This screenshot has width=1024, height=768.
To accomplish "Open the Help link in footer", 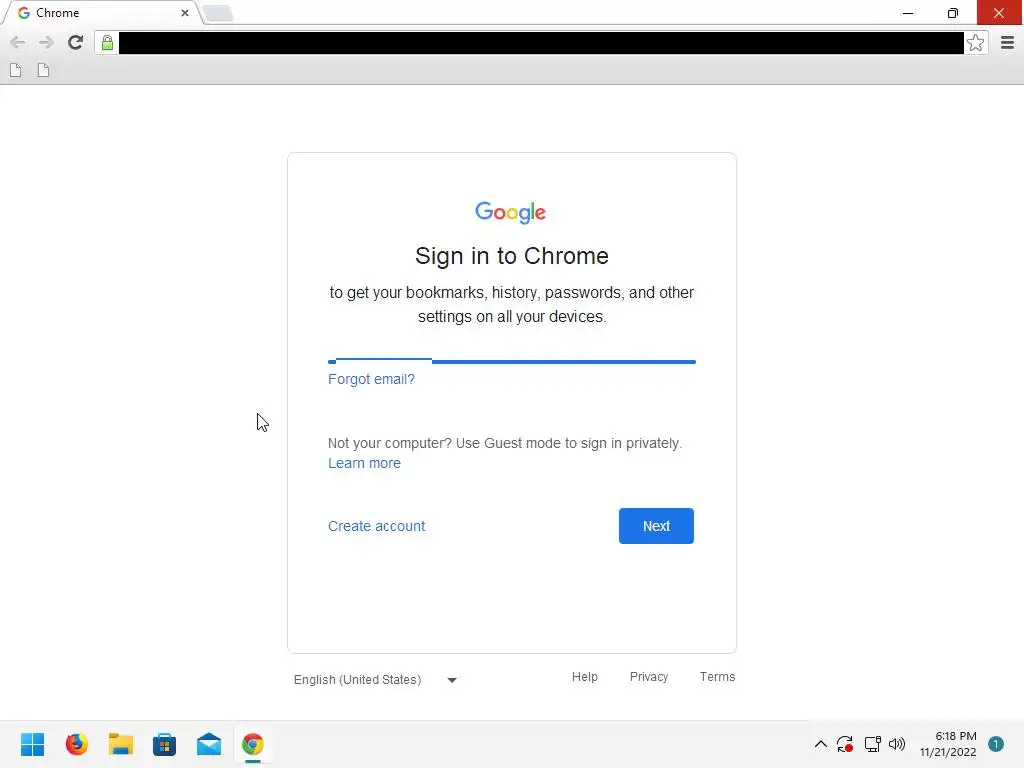I will coord(584,677).
